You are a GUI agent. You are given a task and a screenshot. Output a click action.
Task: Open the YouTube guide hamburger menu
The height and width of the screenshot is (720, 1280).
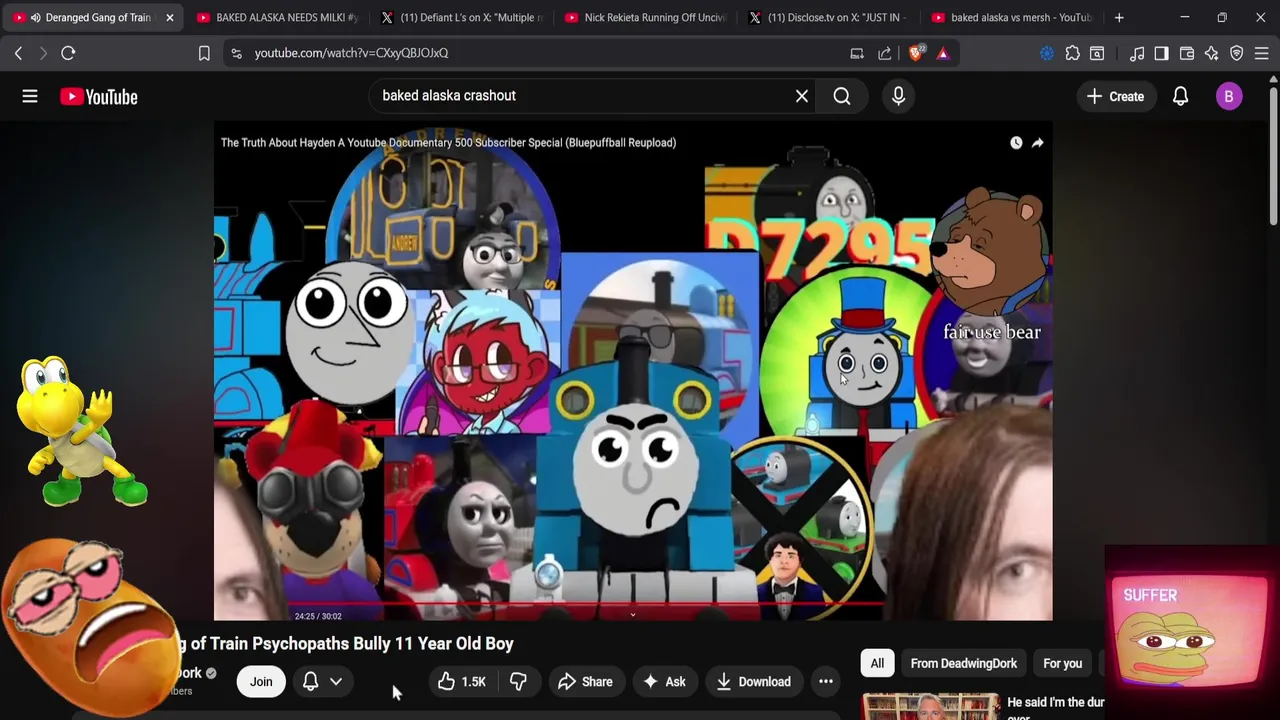(x=30, y=96)
